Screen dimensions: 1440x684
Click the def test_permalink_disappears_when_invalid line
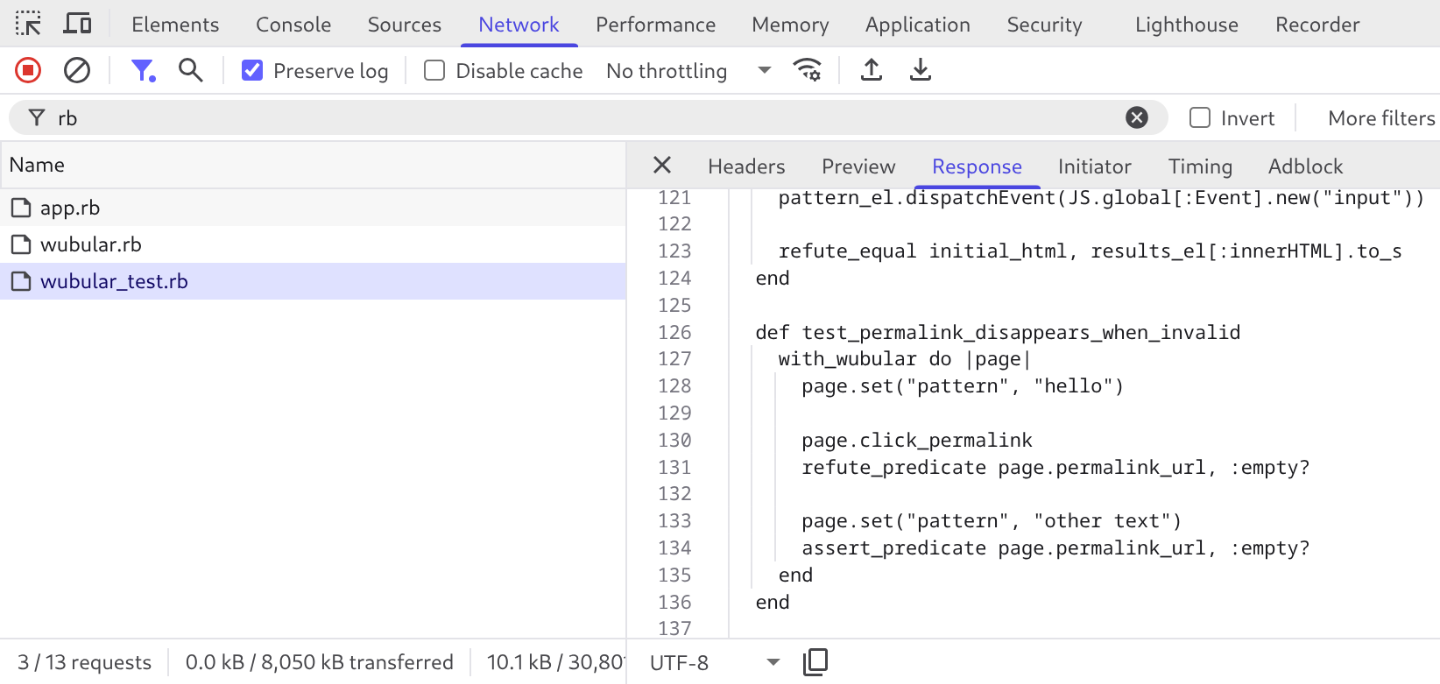pyautogui.click(x=998, y=332)
